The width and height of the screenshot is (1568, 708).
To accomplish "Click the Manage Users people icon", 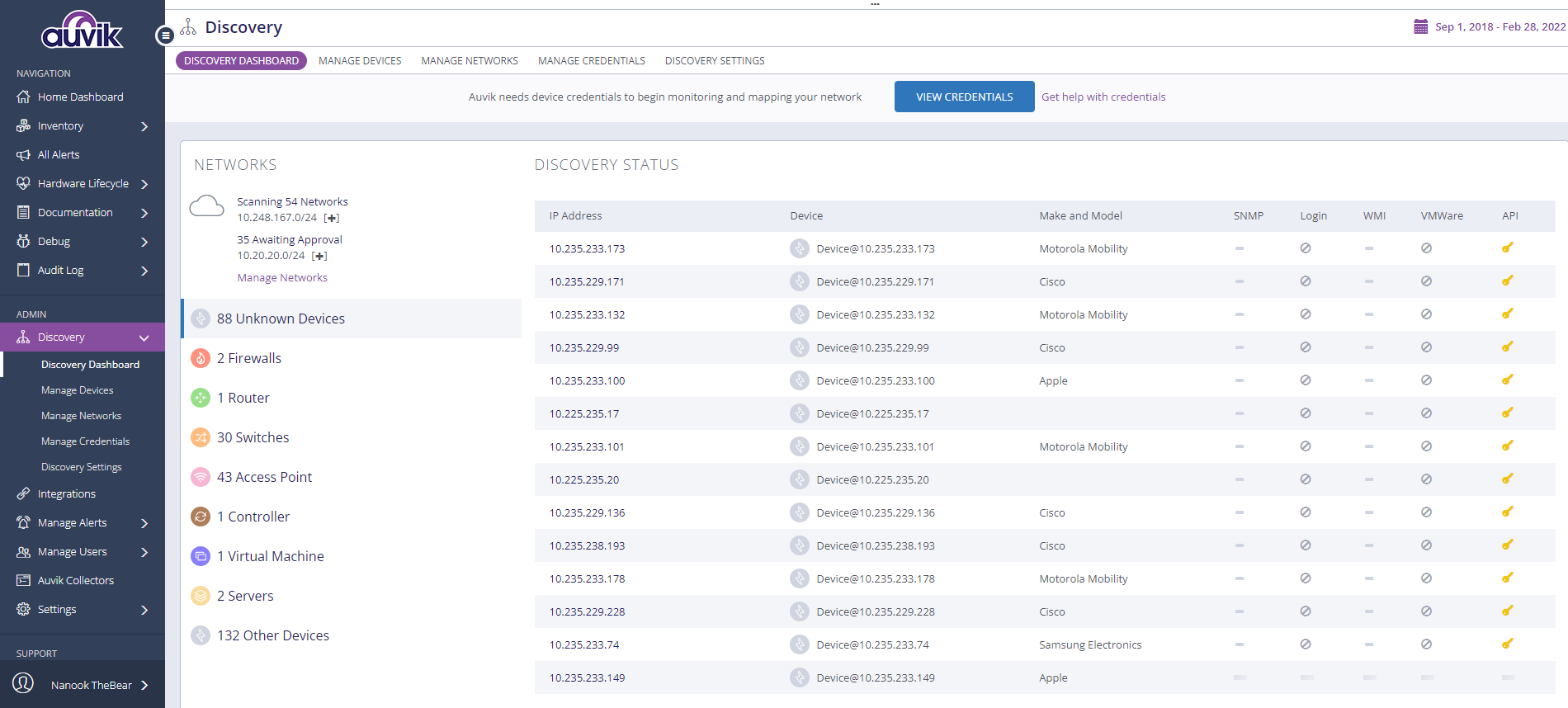I will (x=23, y=551).
